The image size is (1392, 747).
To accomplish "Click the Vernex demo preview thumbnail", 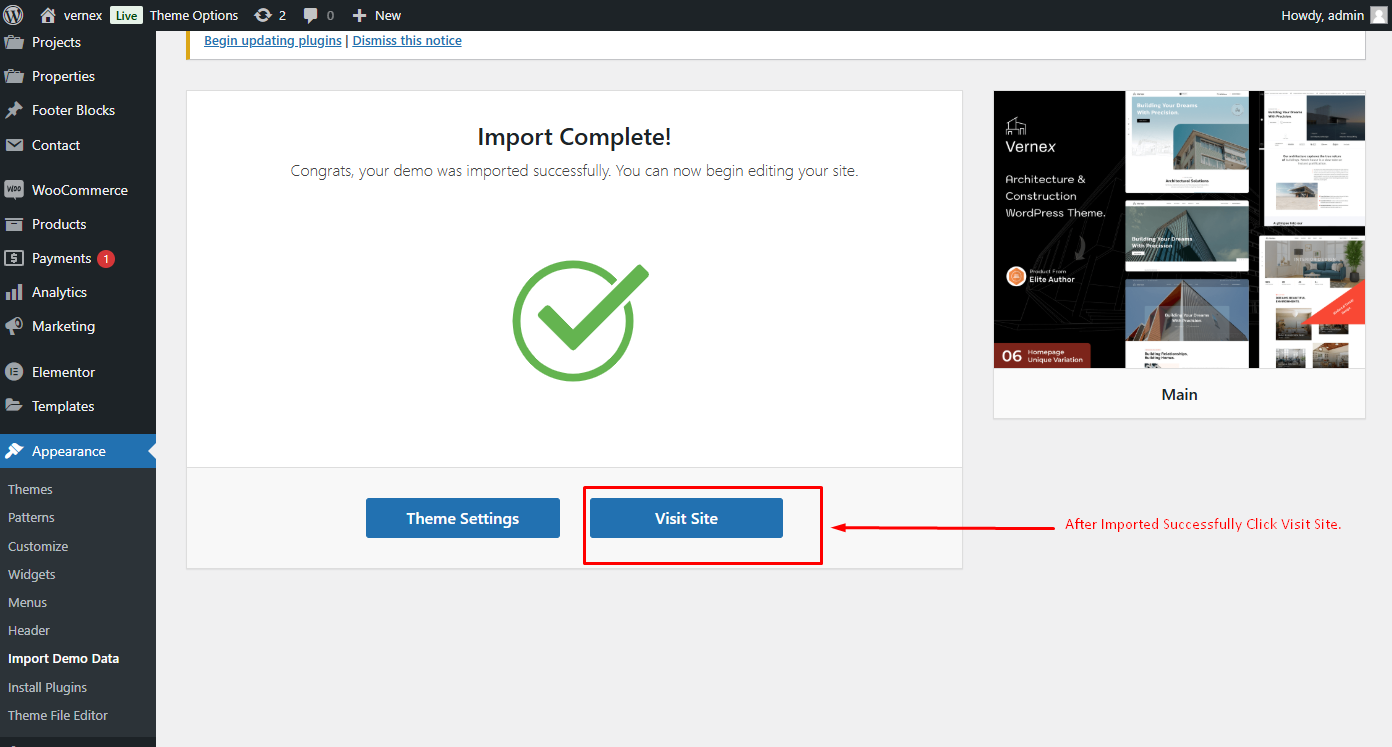I will 1179,229.
